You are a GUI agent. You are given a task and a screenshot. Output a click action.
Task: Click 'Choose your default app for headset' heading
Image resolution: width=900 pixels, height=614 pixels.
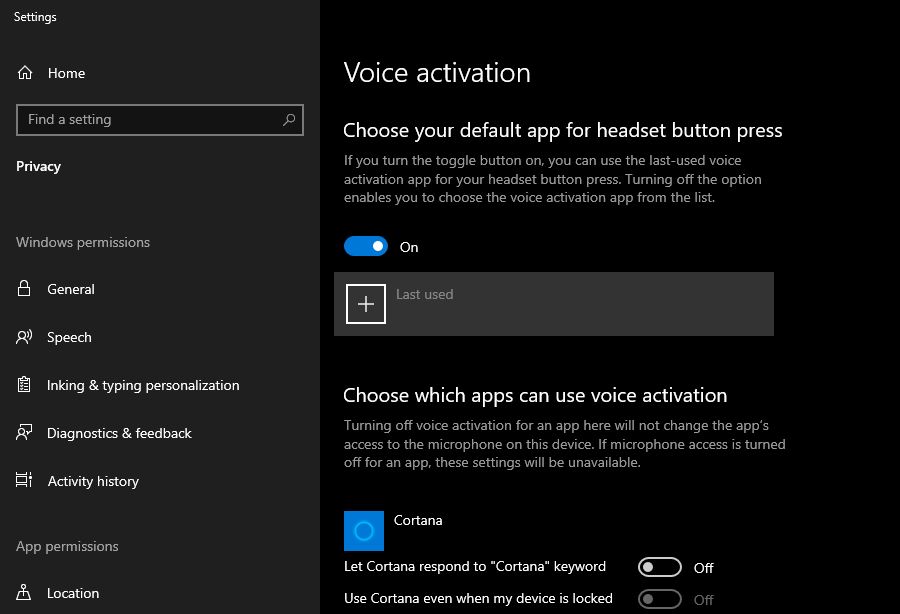(x=562, y=130)
